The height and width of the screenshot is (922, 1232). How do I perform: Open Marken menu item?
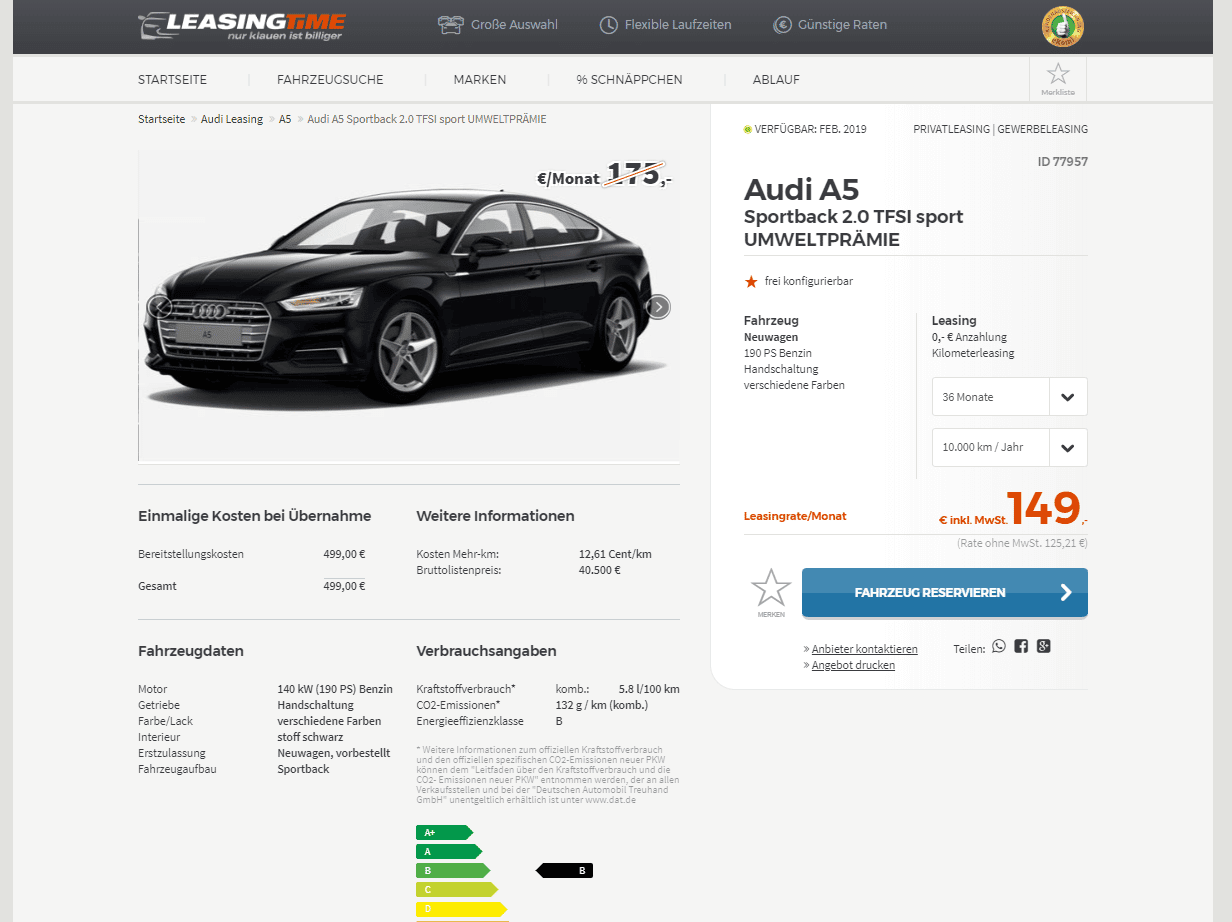(x=480, y=80)
